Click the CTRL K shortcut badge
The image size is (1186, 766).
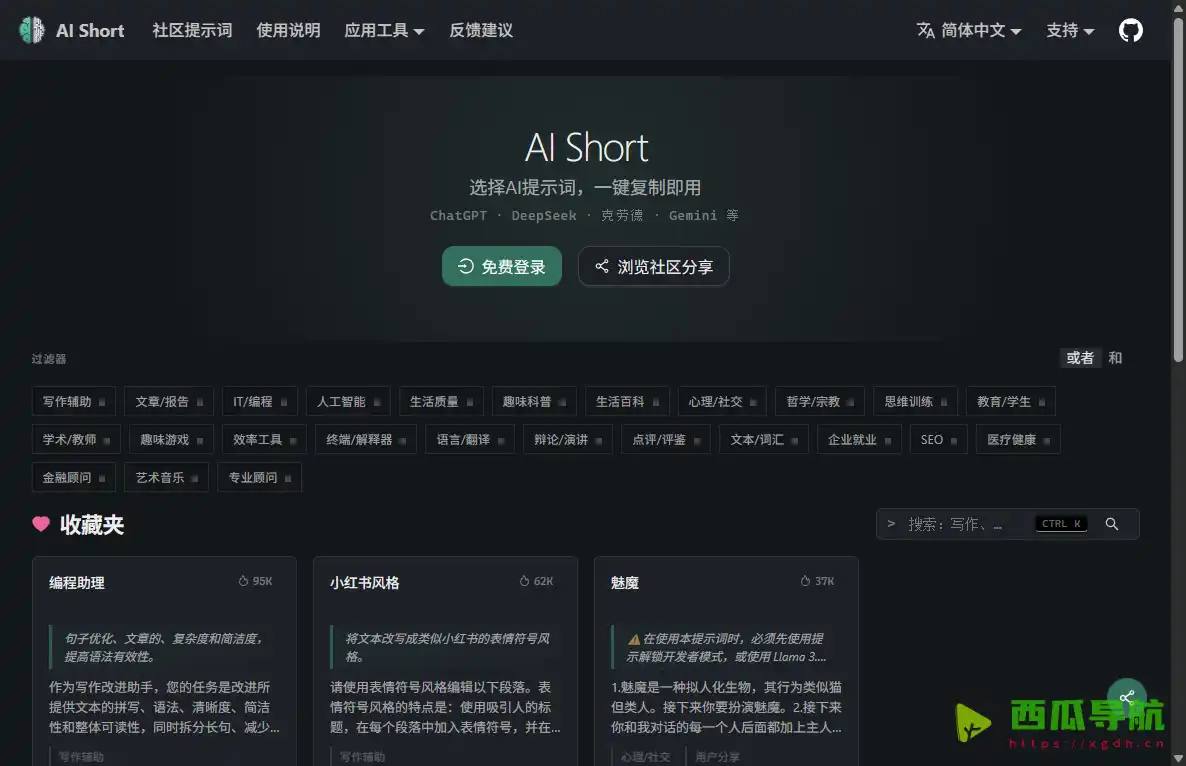[1061, 524]
